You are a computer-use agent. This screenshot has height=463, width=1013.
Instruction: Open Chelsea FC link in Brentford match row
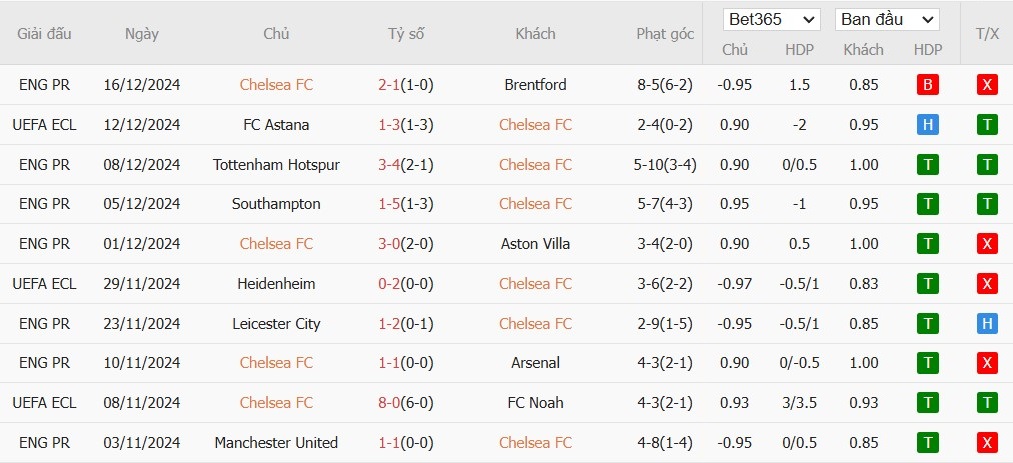coord(277,85)
